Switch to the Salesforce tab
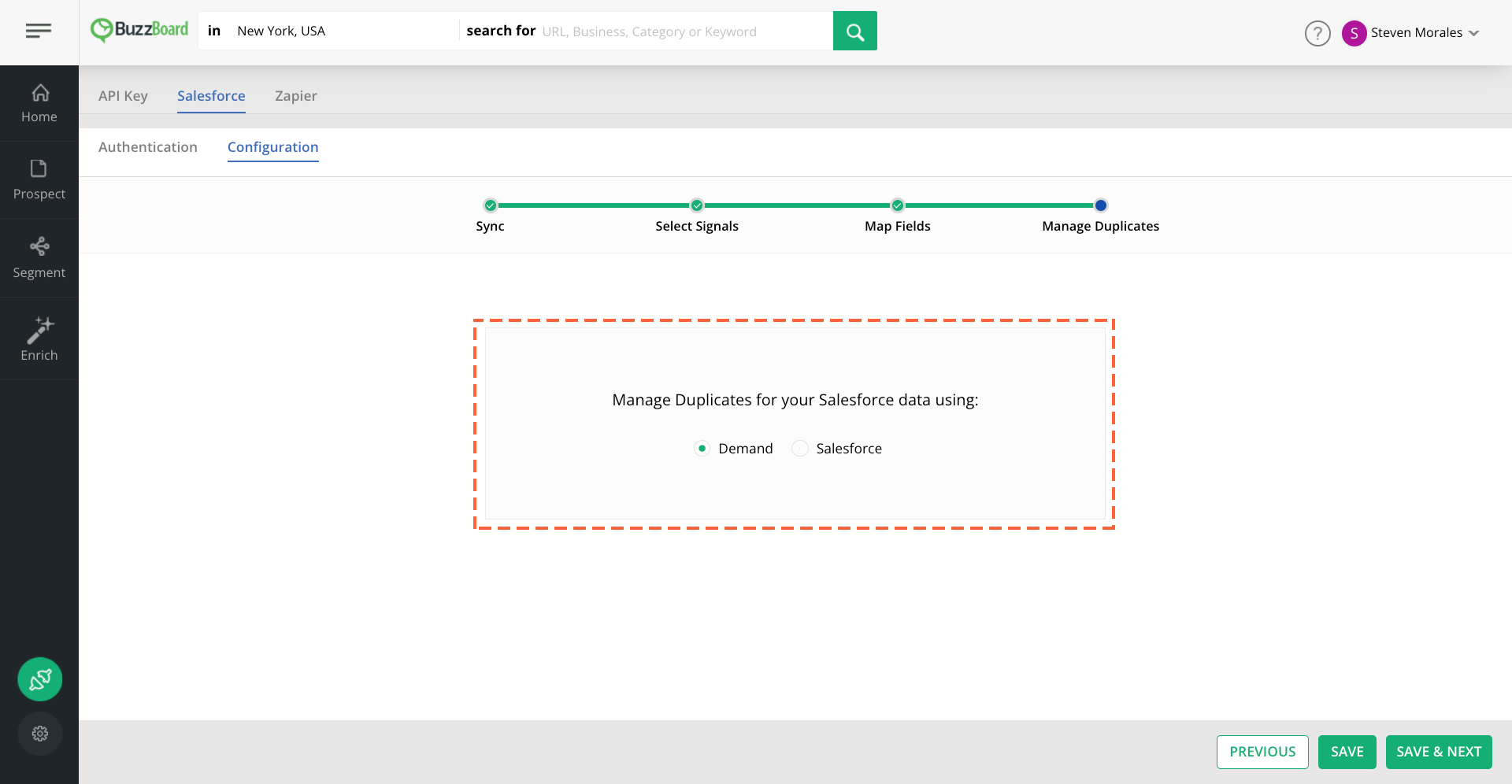 click(211, 96)
